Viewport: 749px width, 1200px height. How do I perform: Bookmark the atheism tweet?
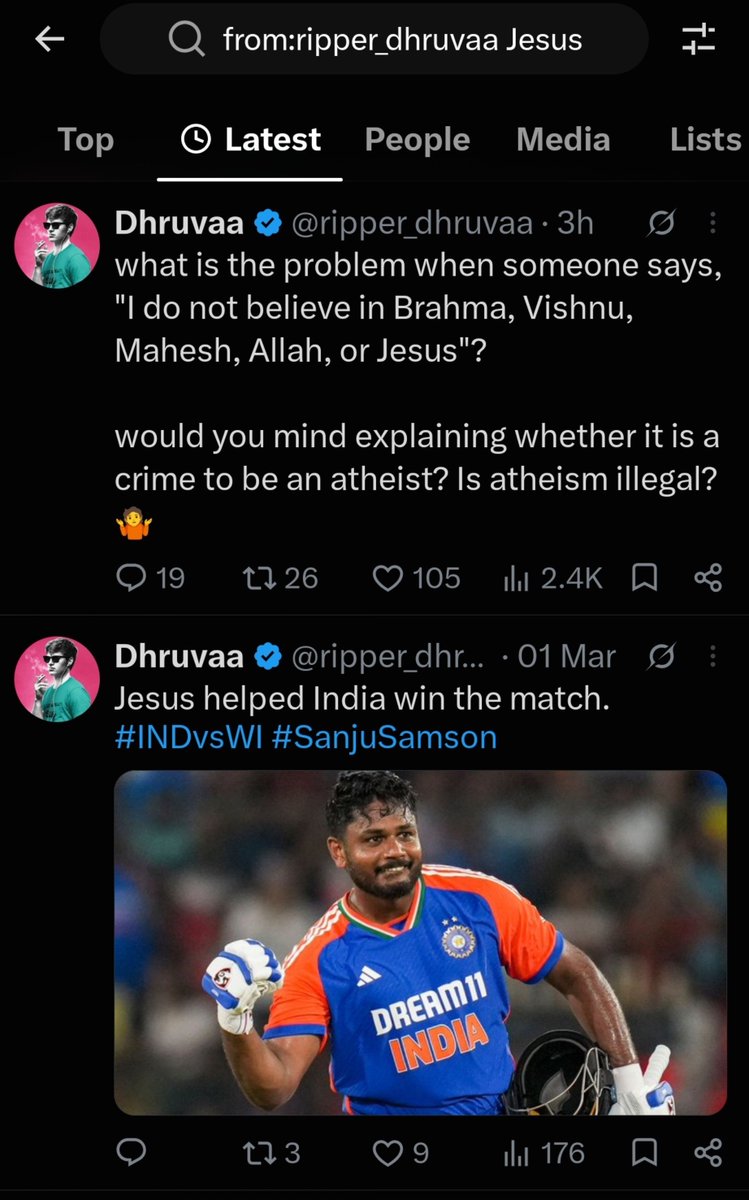pos(645,577)
